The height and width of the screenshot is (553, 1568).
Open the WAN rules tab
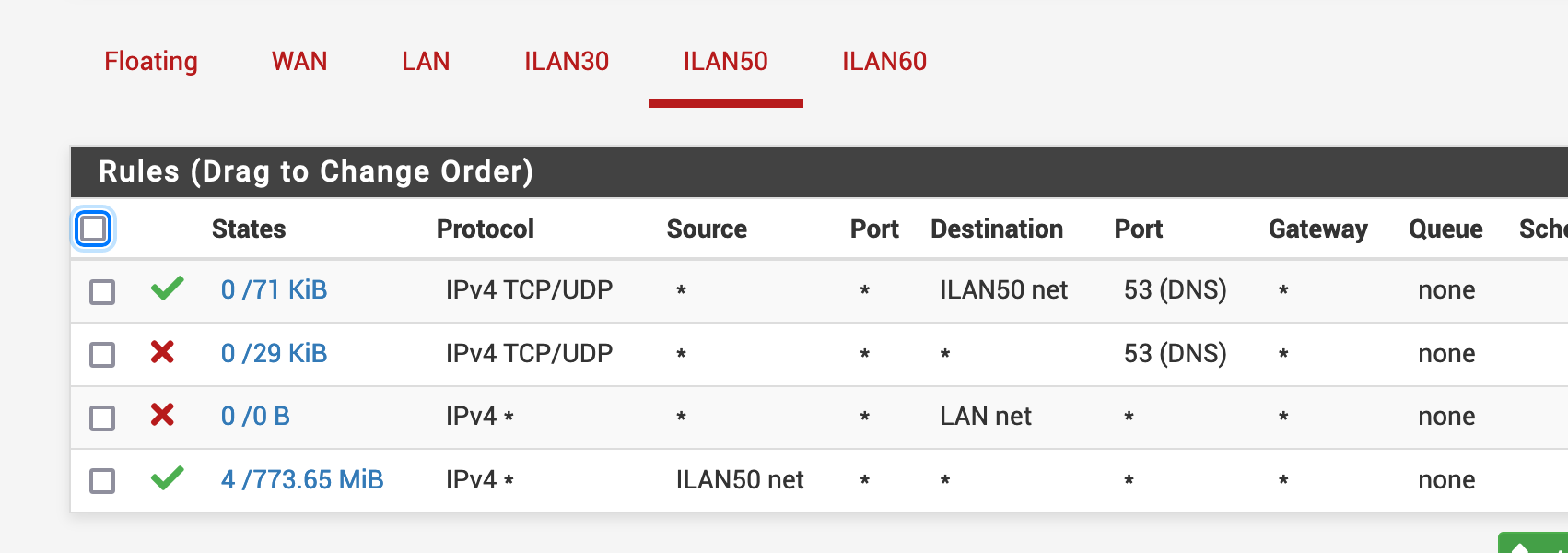pos(299,62)
